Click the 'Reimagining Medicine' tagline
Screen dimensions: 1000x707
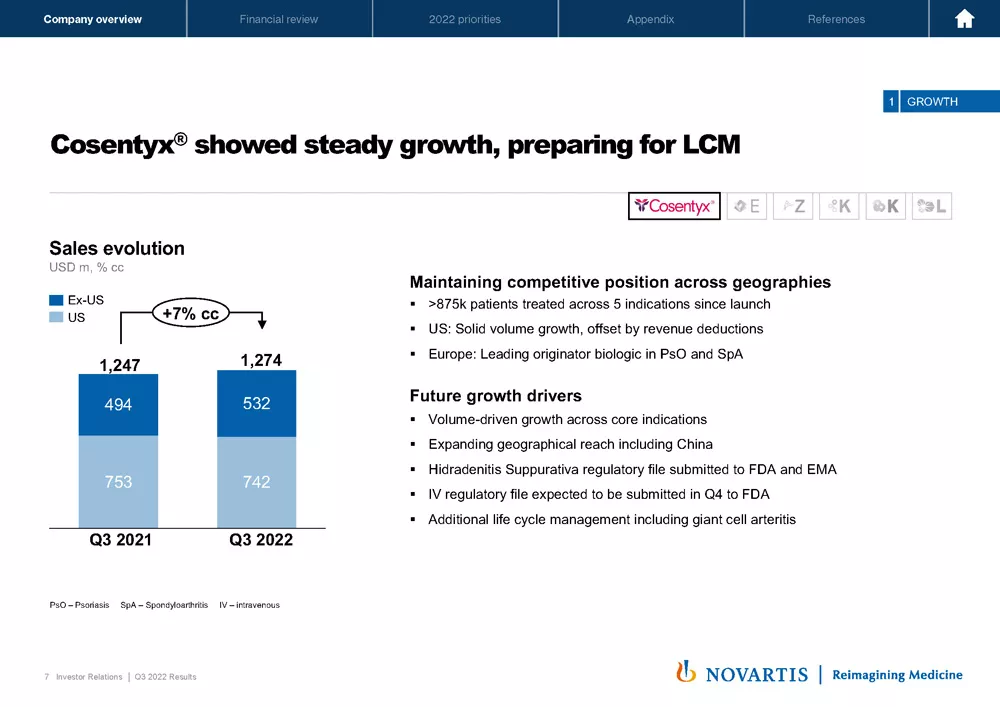[897, 675]
